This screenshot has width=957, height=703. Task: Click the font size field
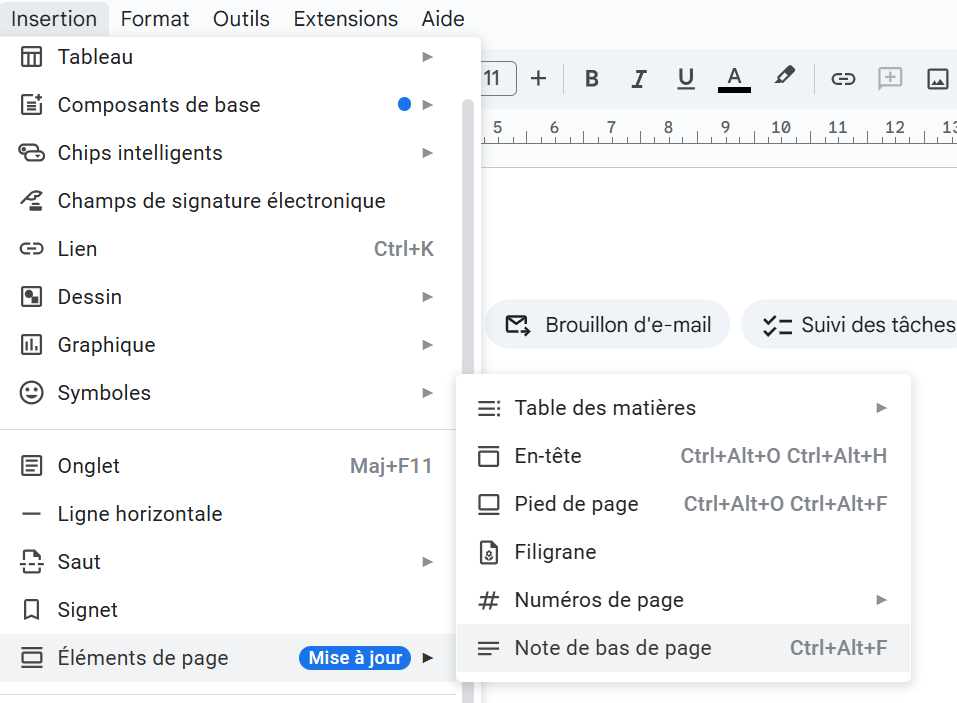pos(497,78)
